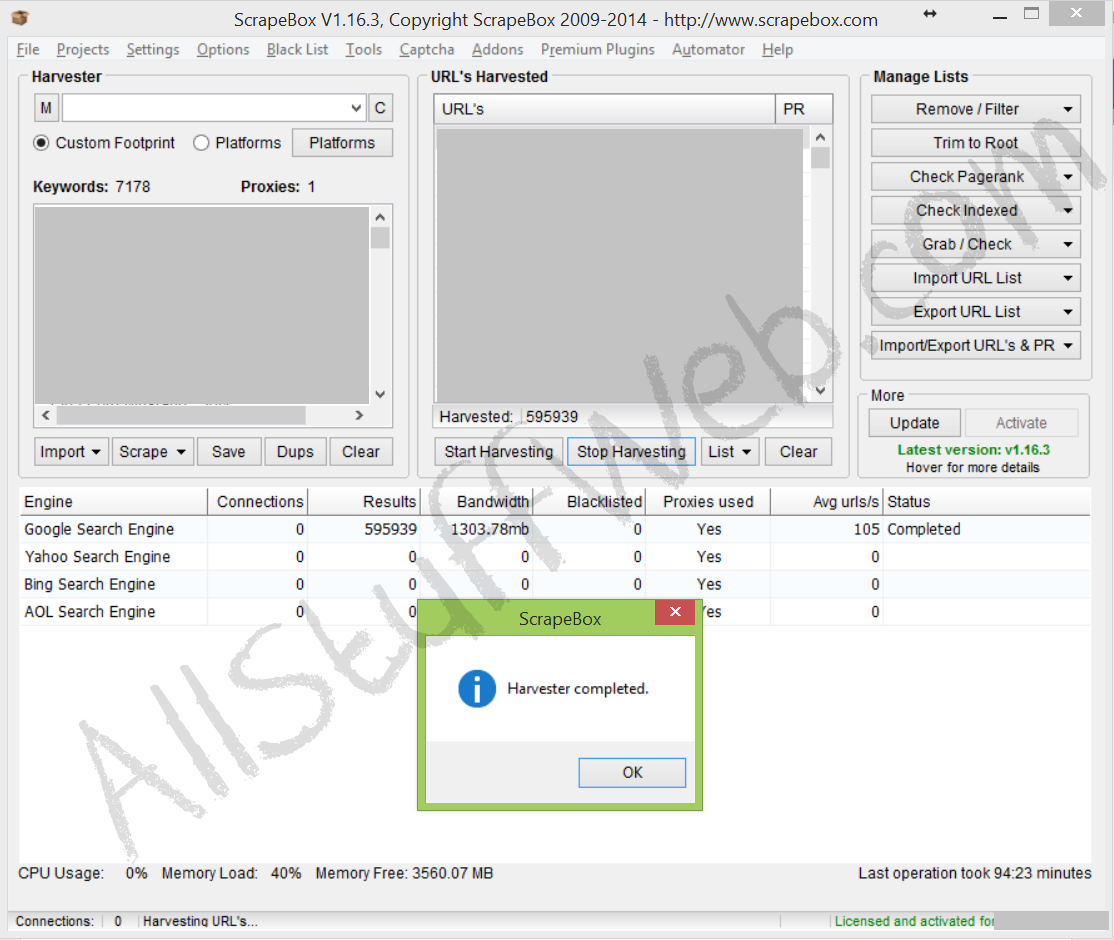Click the Status column header

pos(986,502)
